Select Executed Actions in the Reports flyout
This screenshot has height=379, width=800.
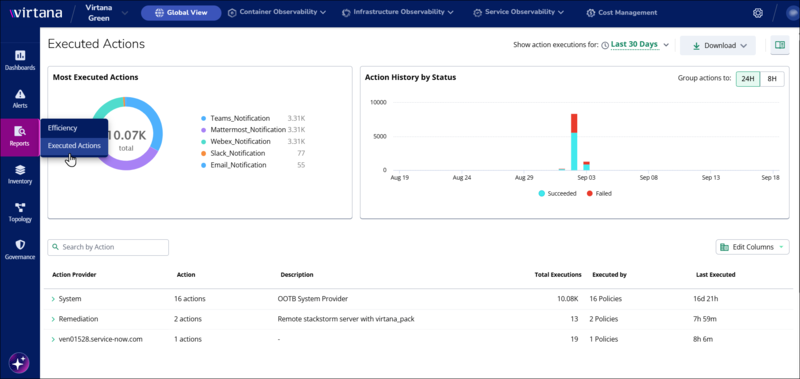click(x=74, y=146)
